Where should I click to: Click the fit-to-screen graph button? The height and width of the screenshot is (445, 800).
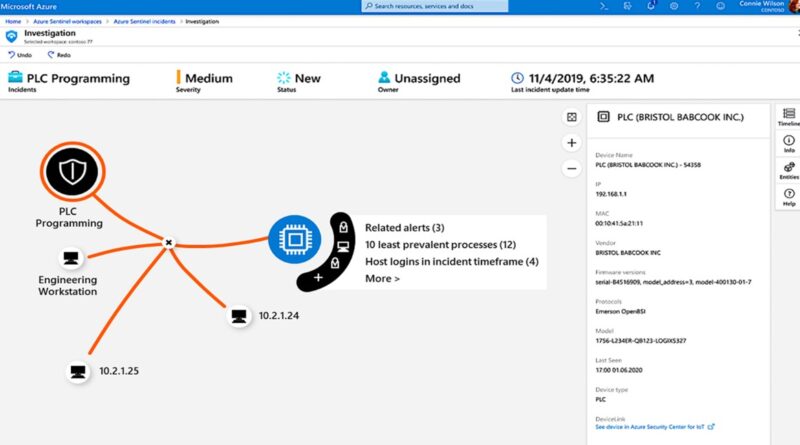point(571,117)
